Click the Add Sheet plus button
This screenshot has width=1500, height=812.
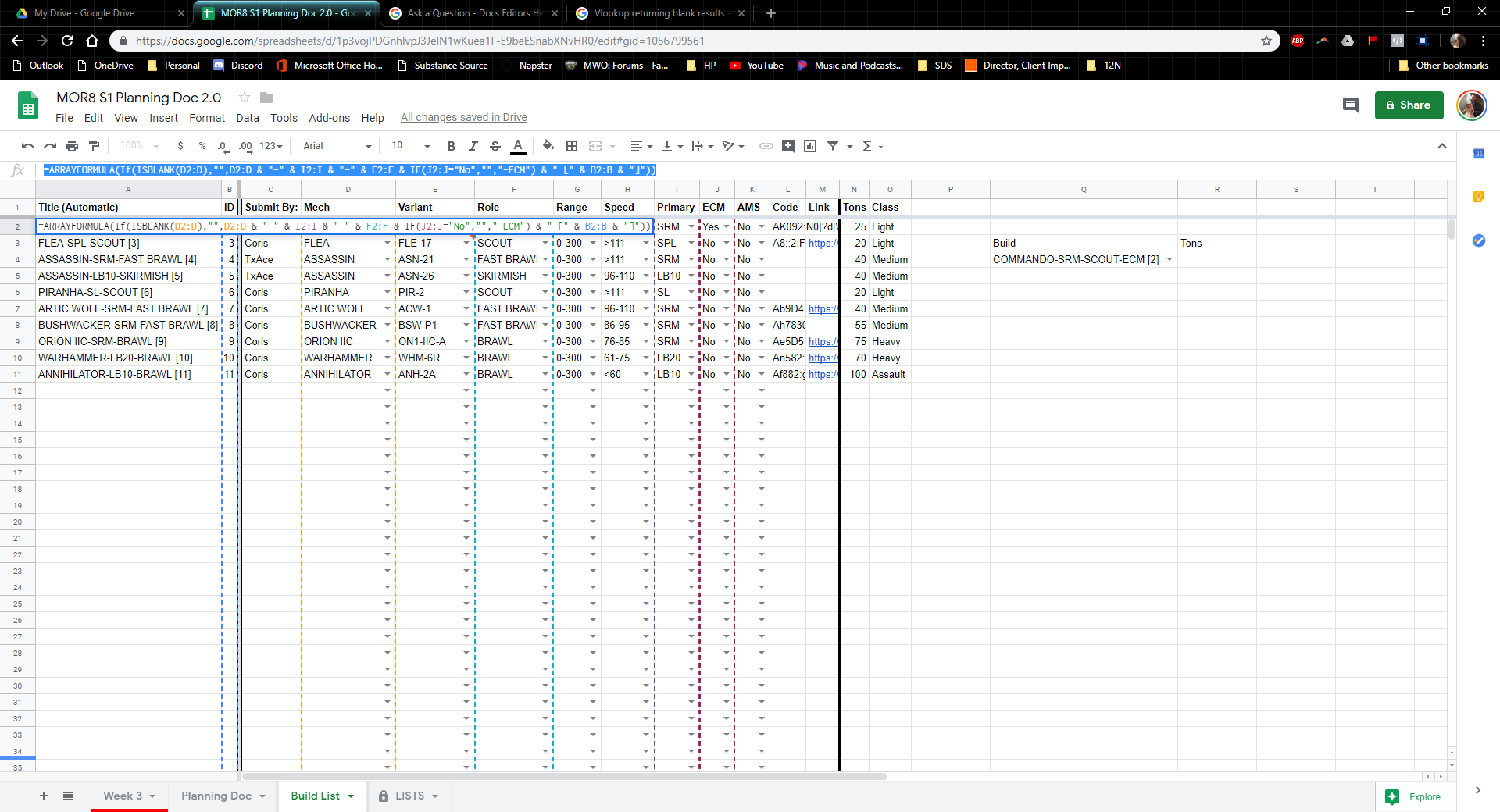pyautogui.click(x=44, y=796)
